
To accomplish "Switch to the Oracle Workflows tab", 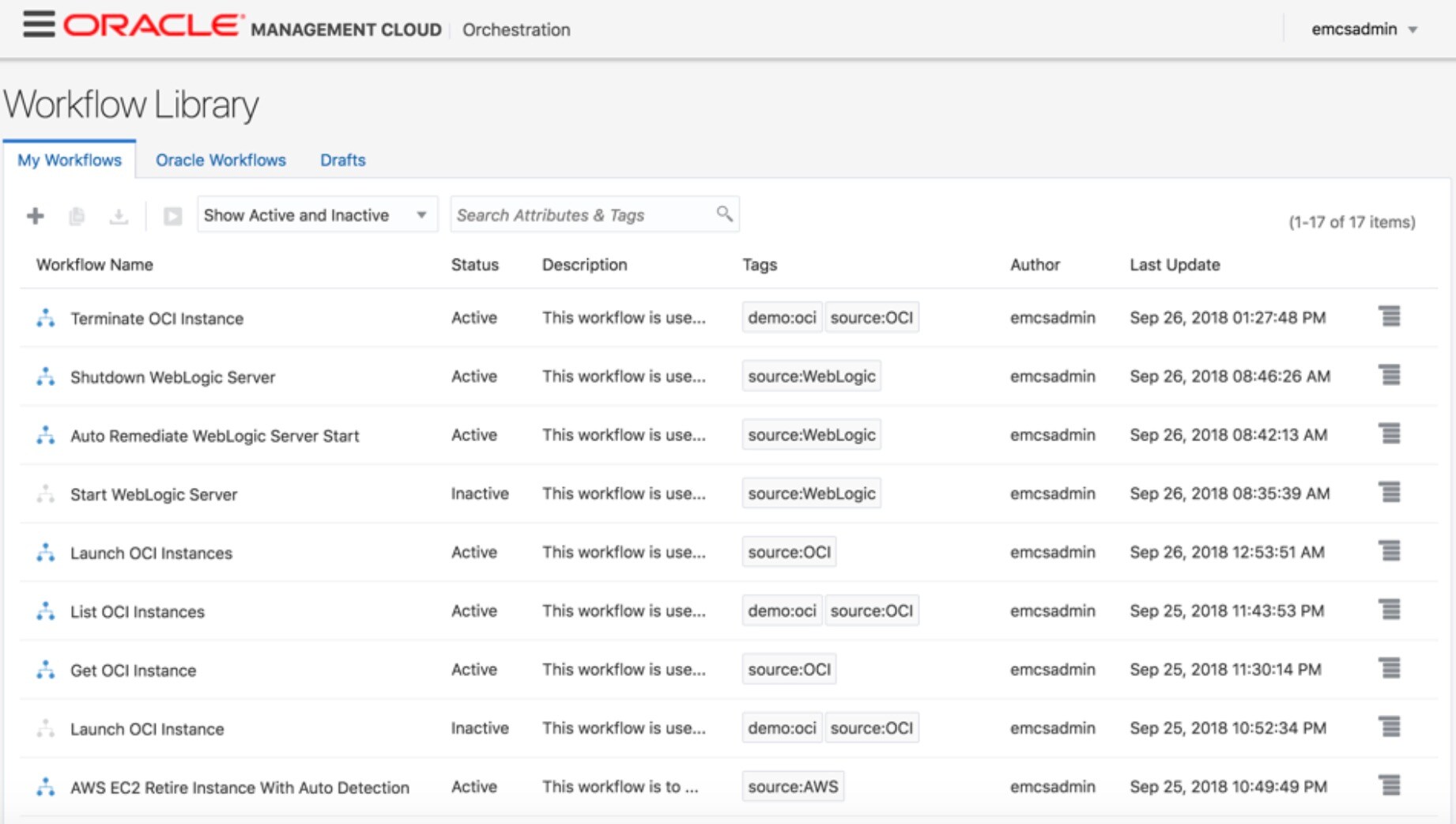I will pos(221,160).
